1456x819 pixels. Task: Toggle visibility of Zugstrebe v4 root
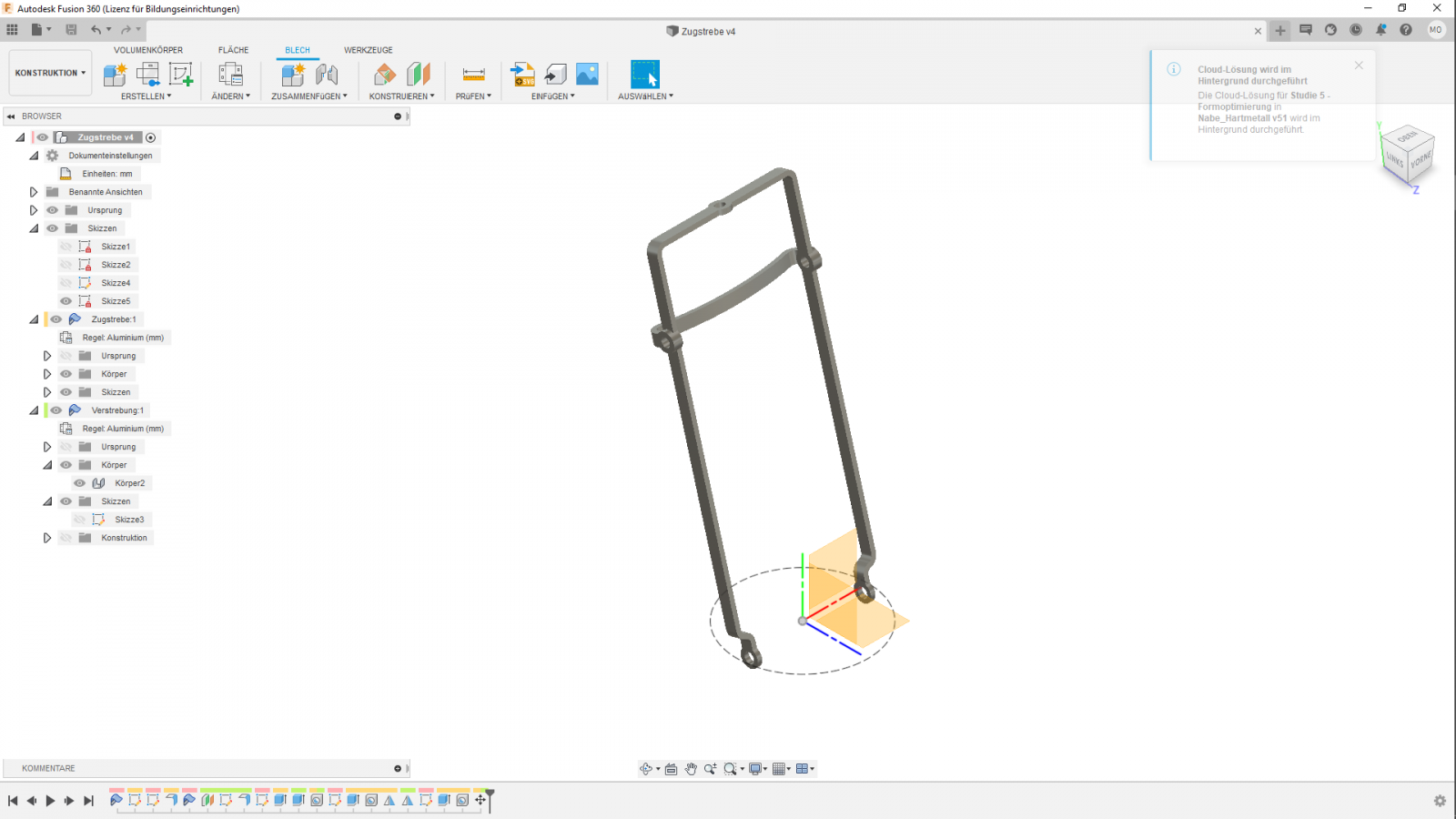click(42, 137)
